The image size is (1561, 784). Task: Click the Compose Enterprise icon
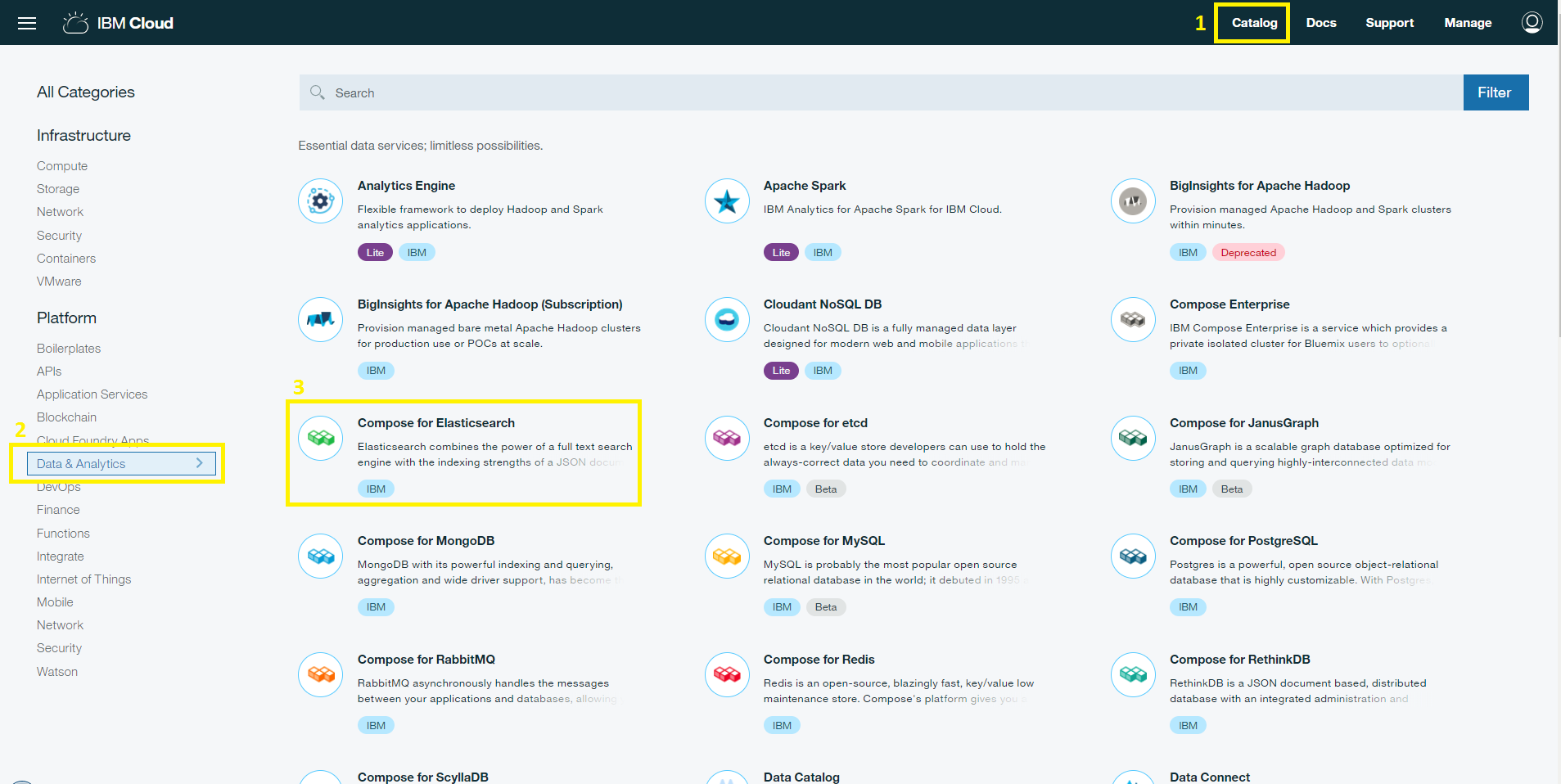(1133, 320)
